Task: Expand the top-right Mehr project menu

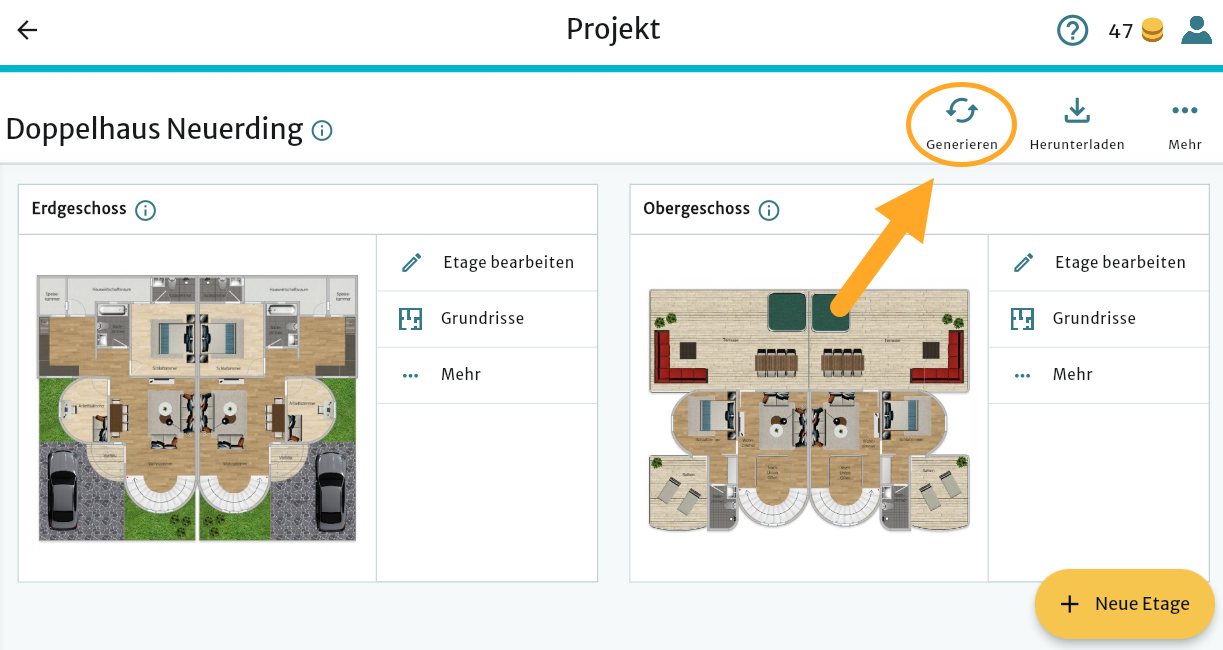Action: pyautogui.click(x=1184, y=111)
